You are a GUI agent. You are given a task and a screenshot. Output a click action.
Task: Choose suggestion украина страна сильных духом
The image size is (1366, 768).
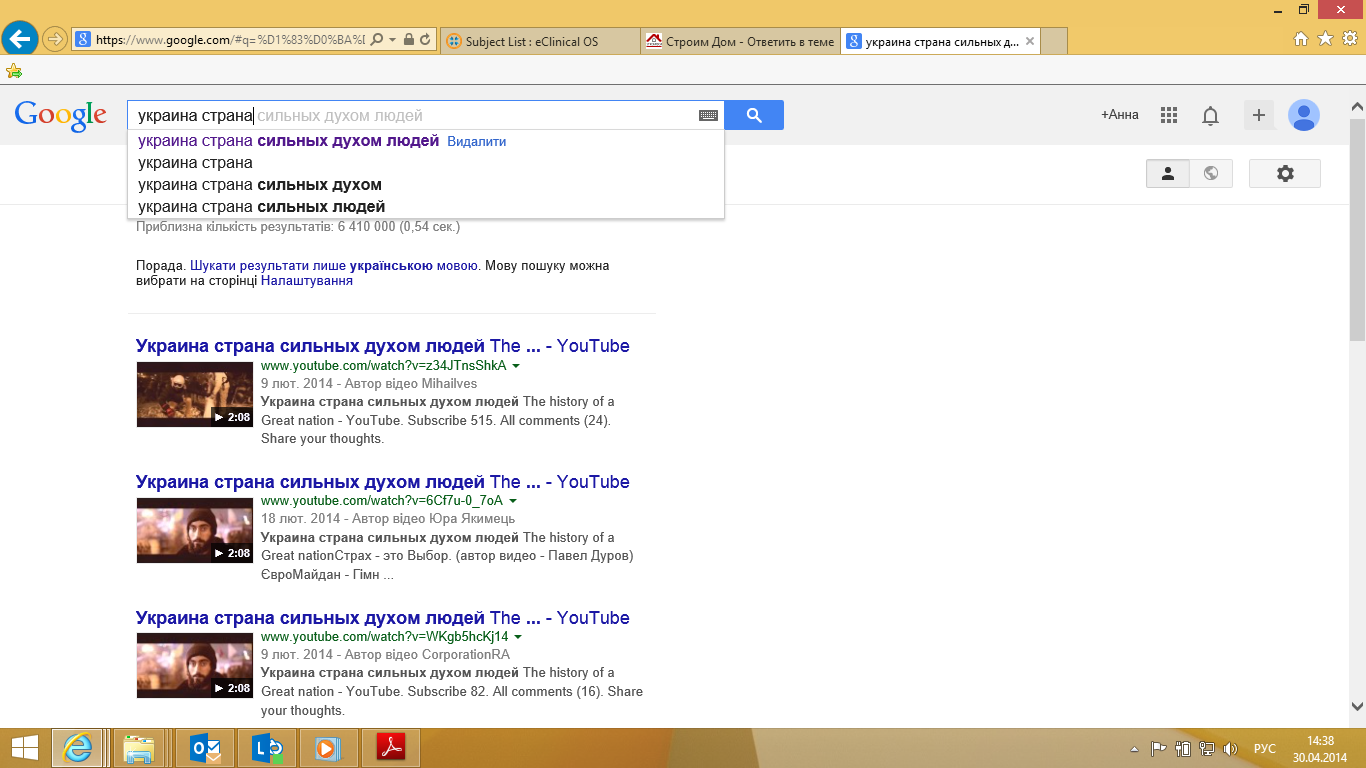(260, 185)
